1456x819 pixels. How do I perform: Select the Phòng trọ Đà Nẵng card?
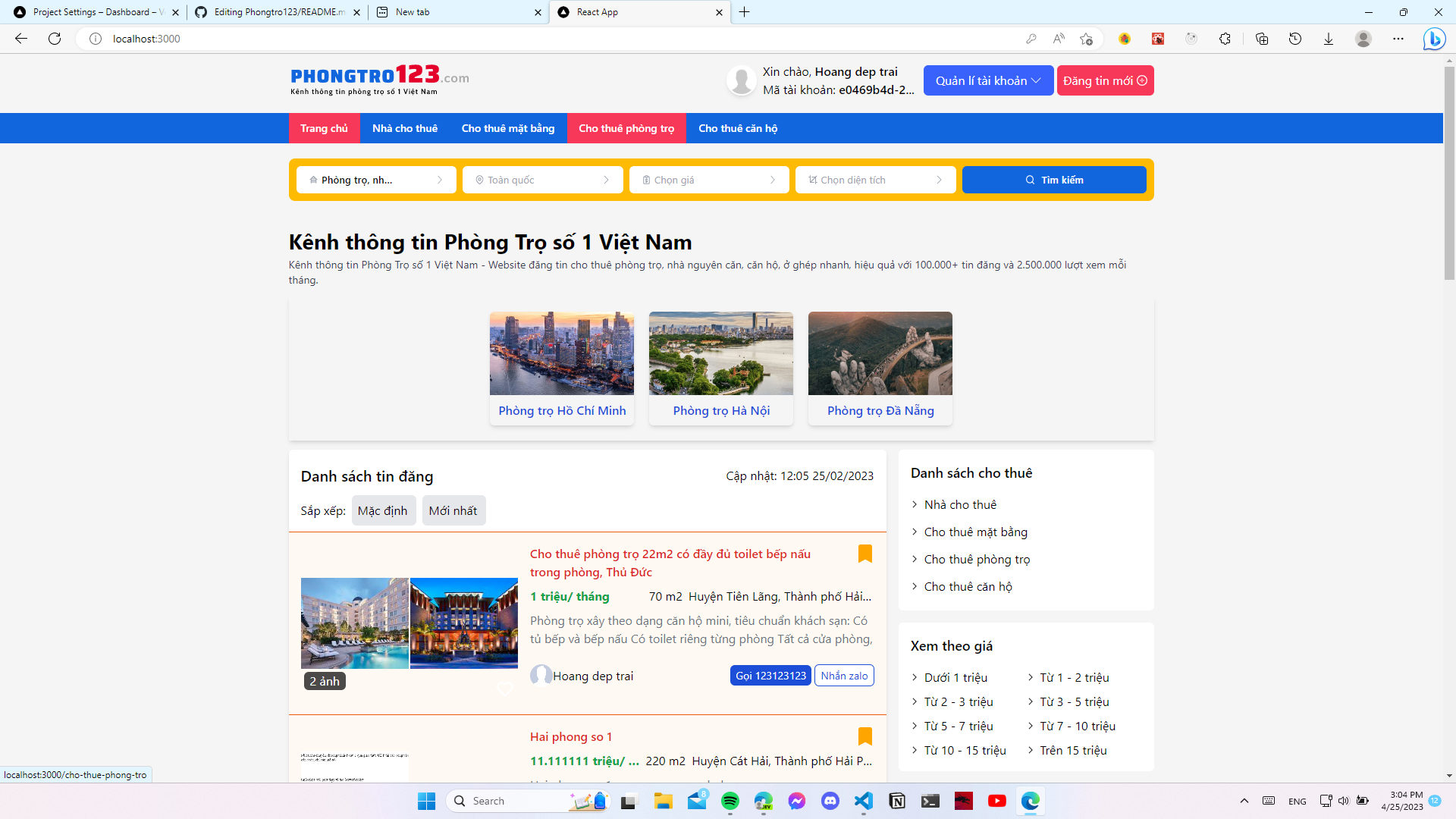[x=880, y=368]
